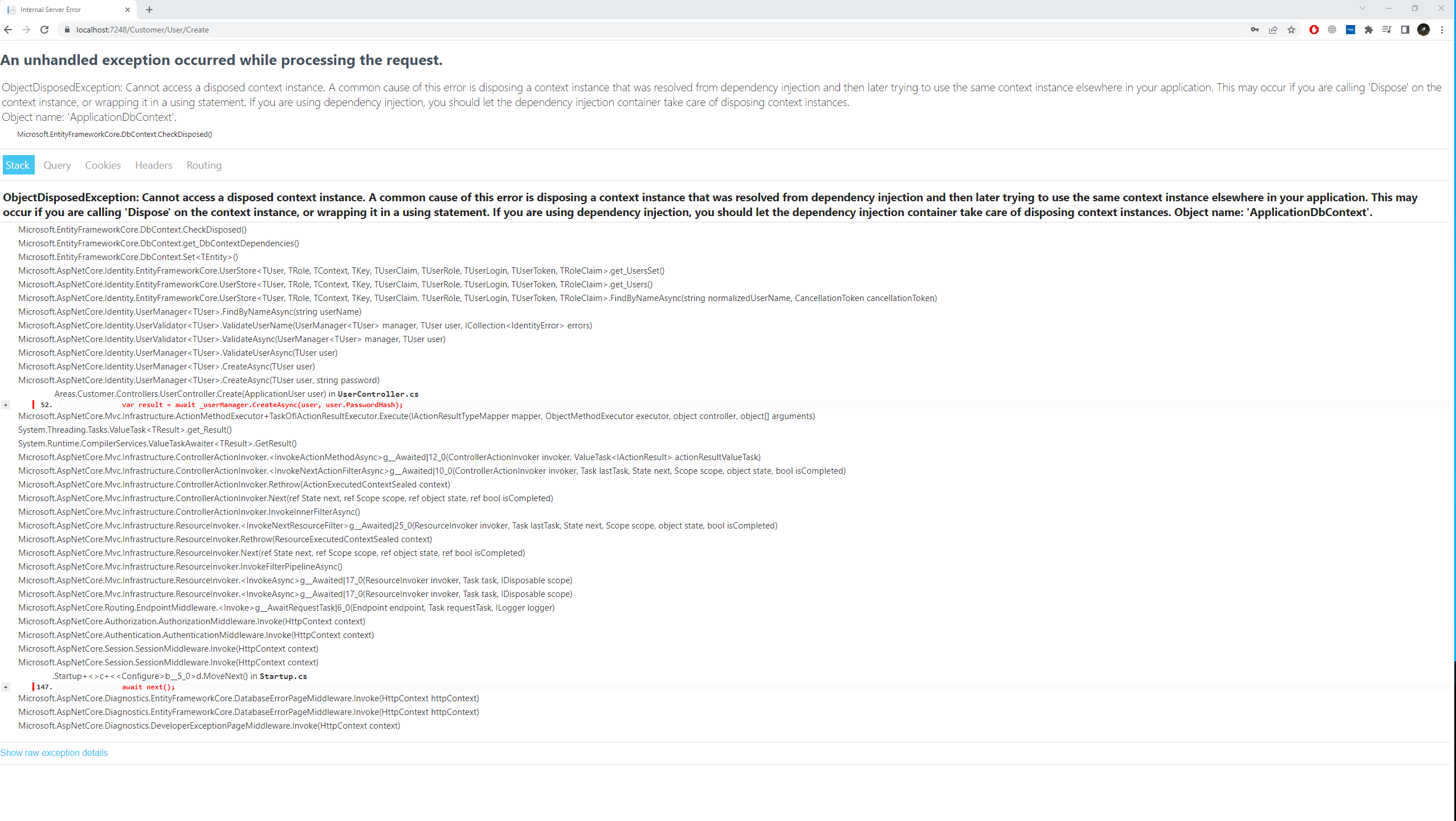Image resolution: width=1456 pixels, height=821 pixels.
Task: Open the Chrome profile avatar
Action: (1423, 30)
